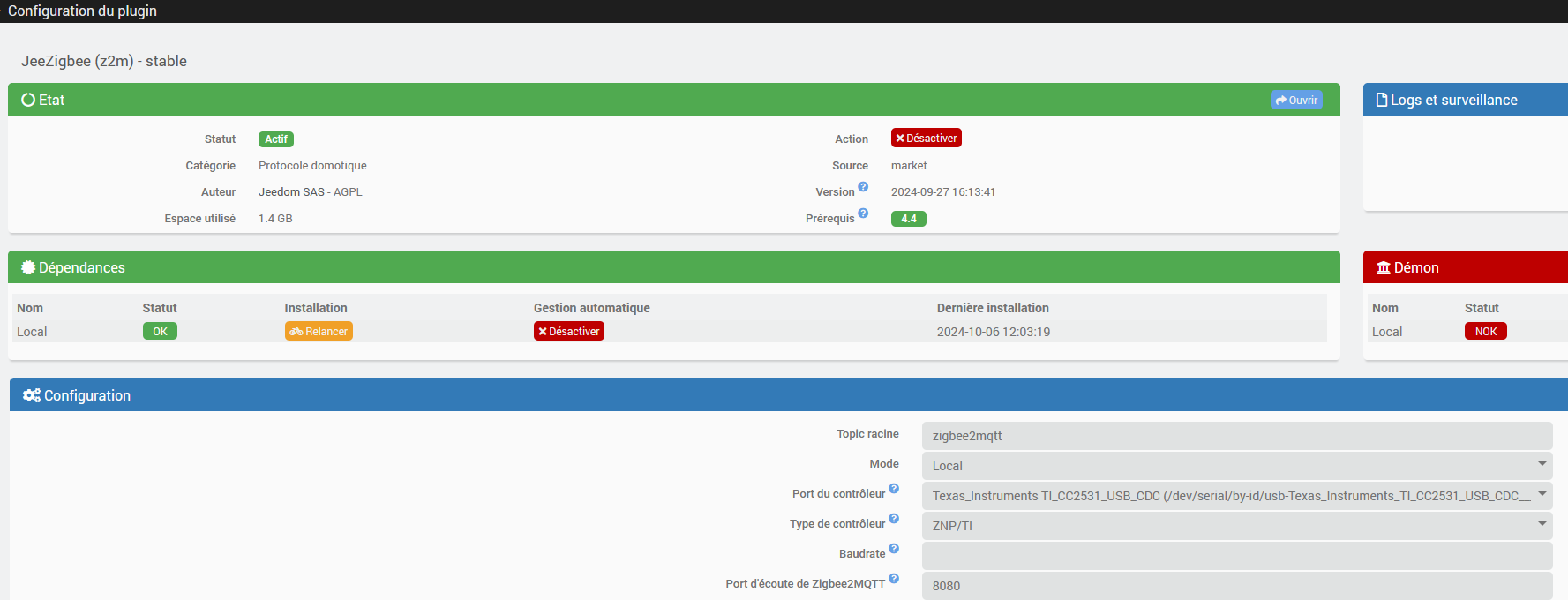
Task: Open help icon next to Baudrate
Action: pyautogui.click(x=894, y=549)
